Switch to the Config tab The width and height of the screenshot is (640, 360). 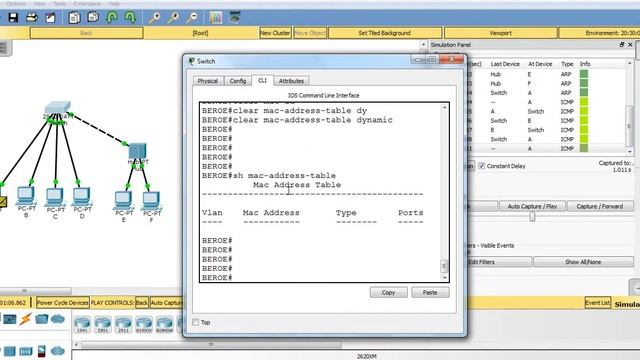click(238, 81)
